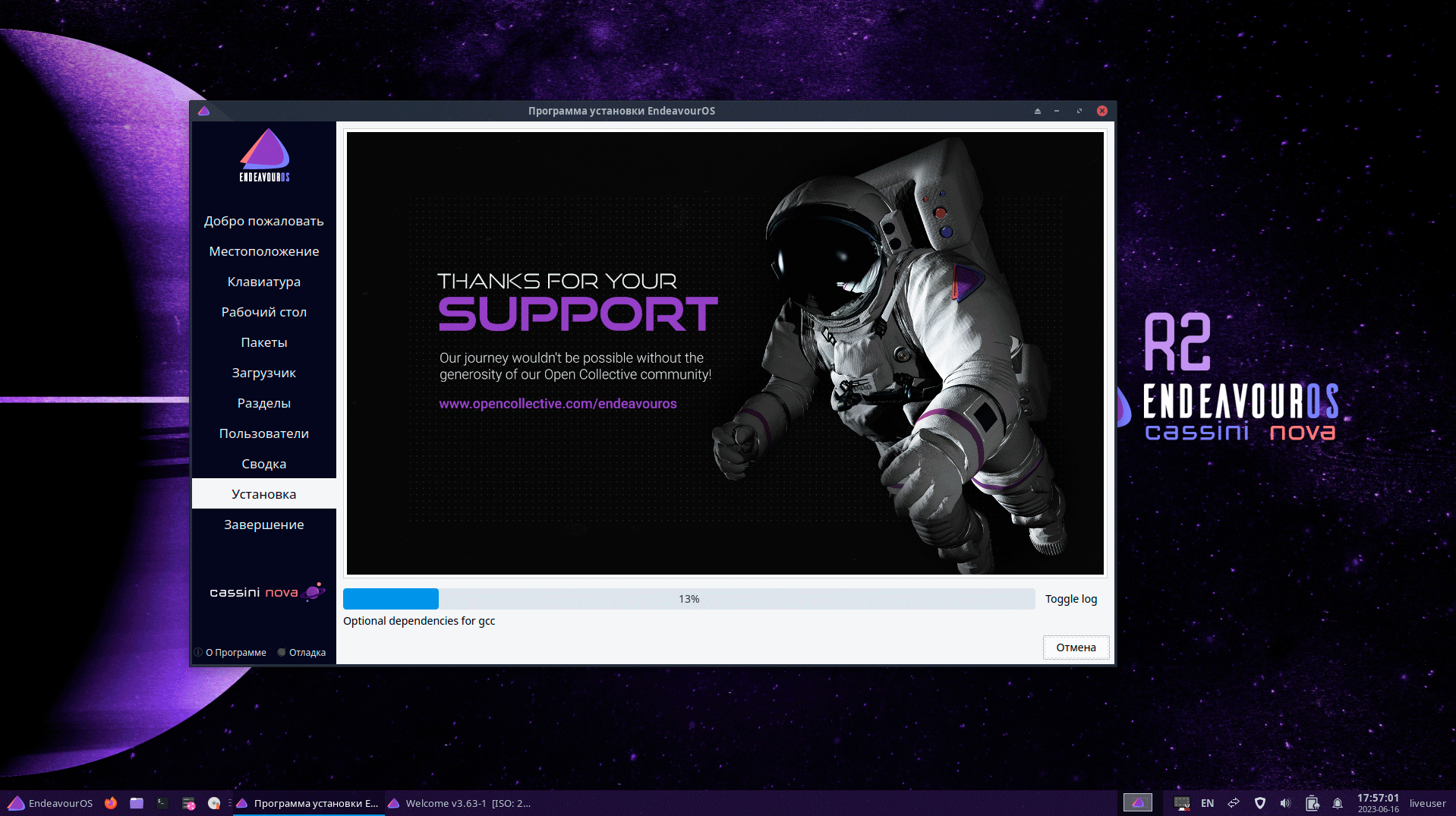Click the EndeavourOS logo in the installer sidebar
Viewport: 1456px width, 816px height.
(x=264, y=156)
